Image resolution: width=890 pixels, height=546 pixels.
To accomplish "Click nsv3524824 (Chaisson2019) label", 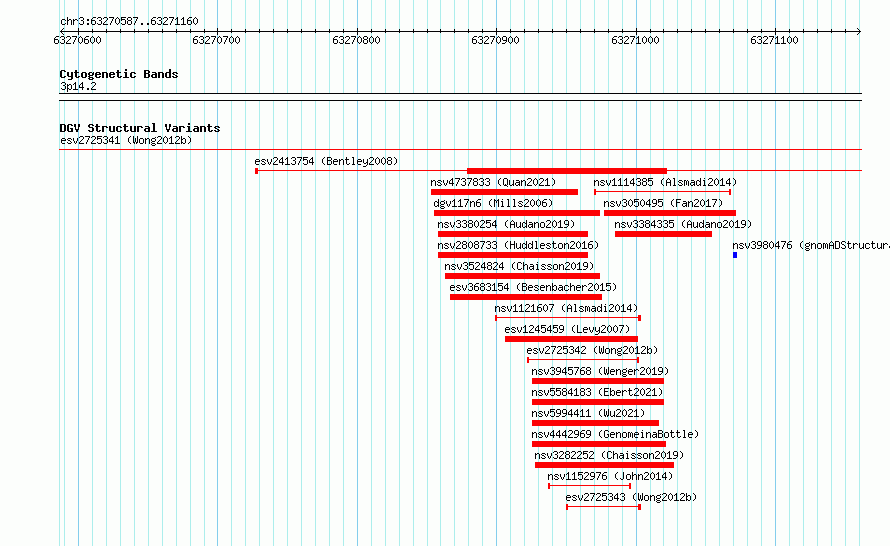I will tap(519, 266).
